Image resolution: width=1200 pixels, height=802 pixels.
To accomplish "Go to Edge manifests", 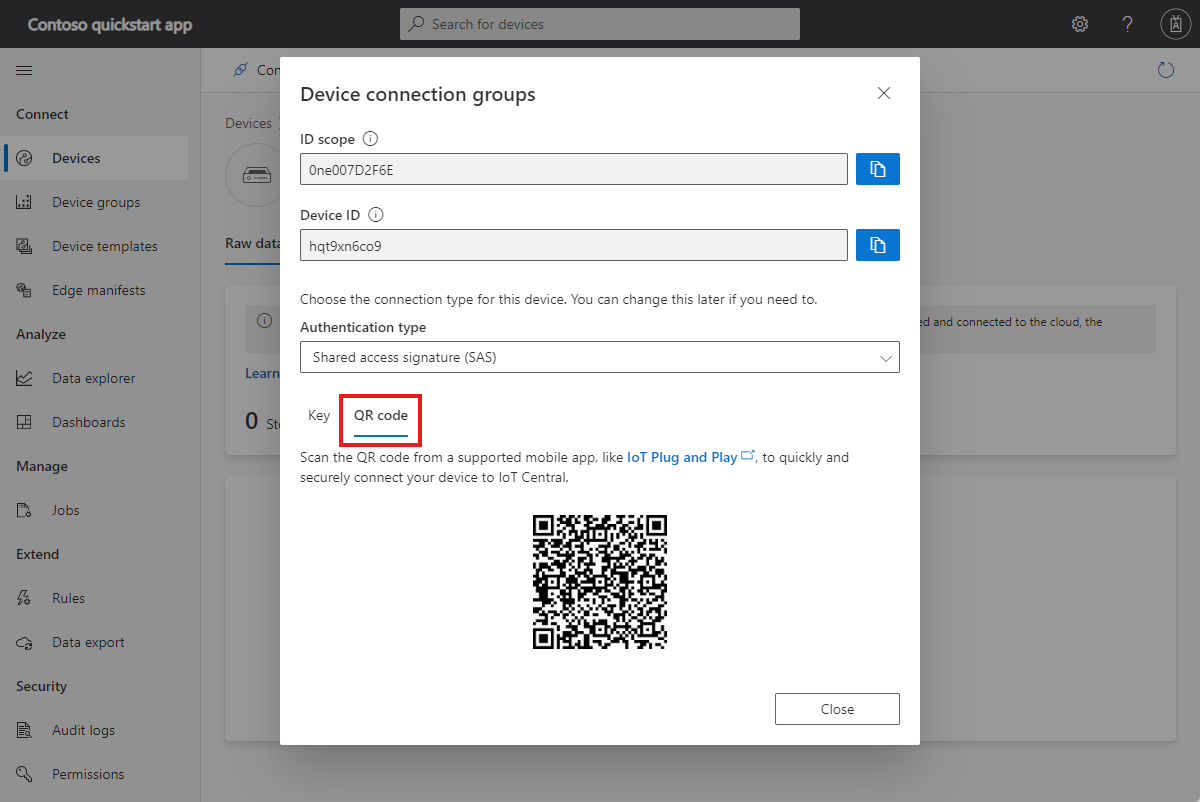I will point(98,289).
